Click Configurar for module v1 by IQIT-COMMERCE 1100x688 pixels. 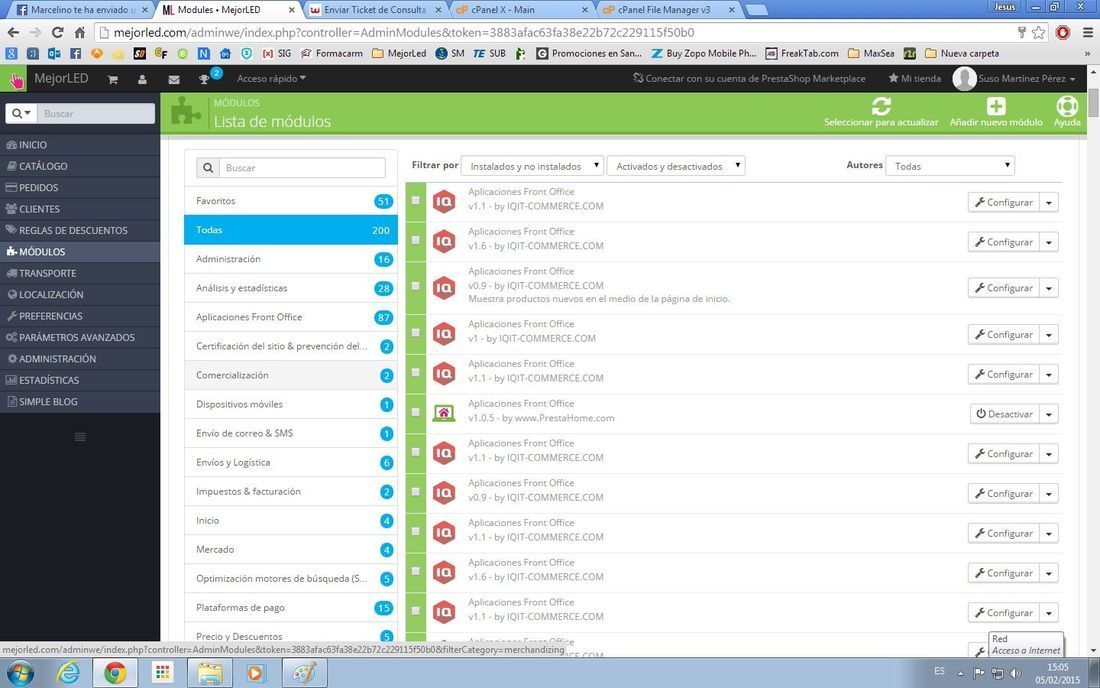(x=1003, y=335)
